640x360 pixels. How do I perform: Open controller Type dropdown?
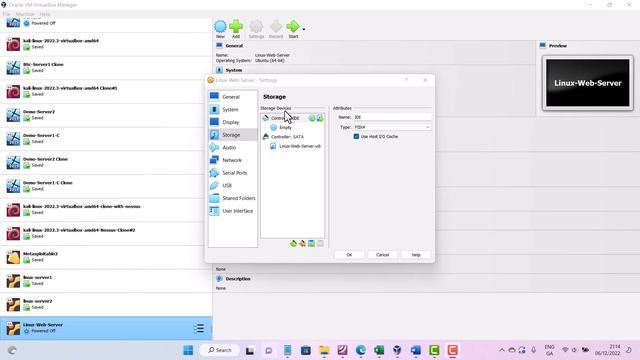pos(392,127)
